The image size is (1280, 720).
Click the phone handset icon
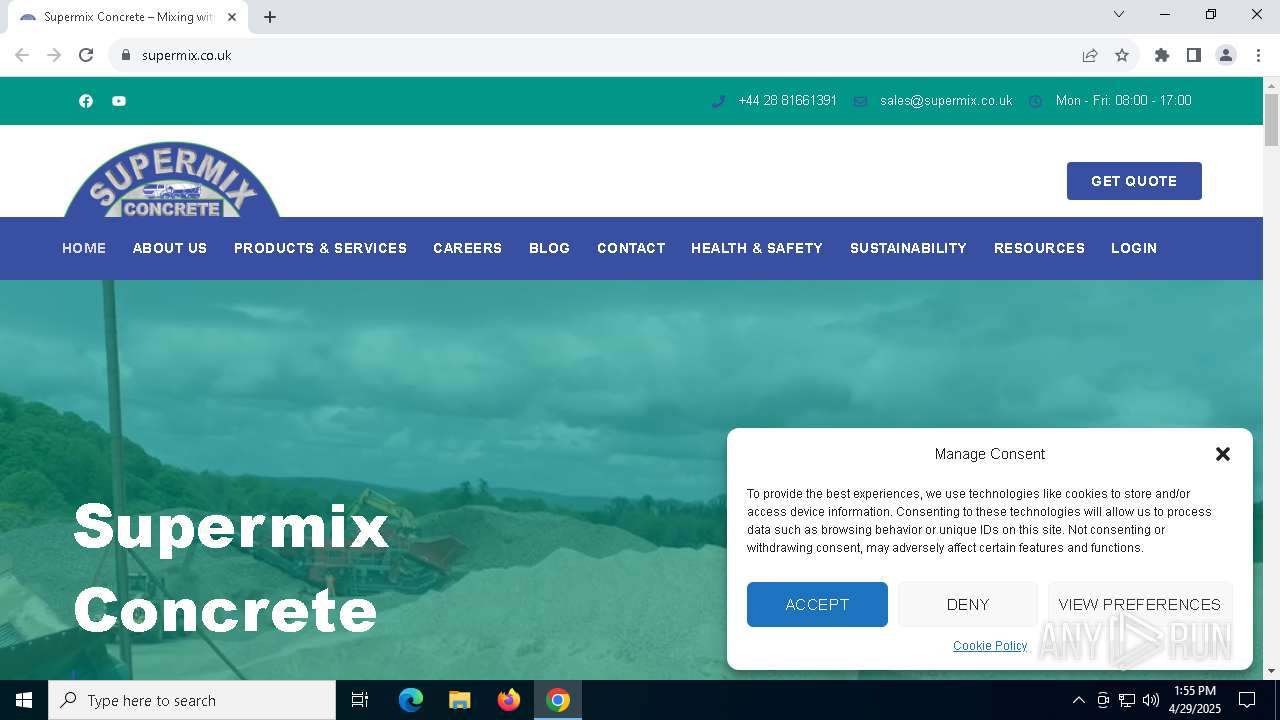(718, 101)
